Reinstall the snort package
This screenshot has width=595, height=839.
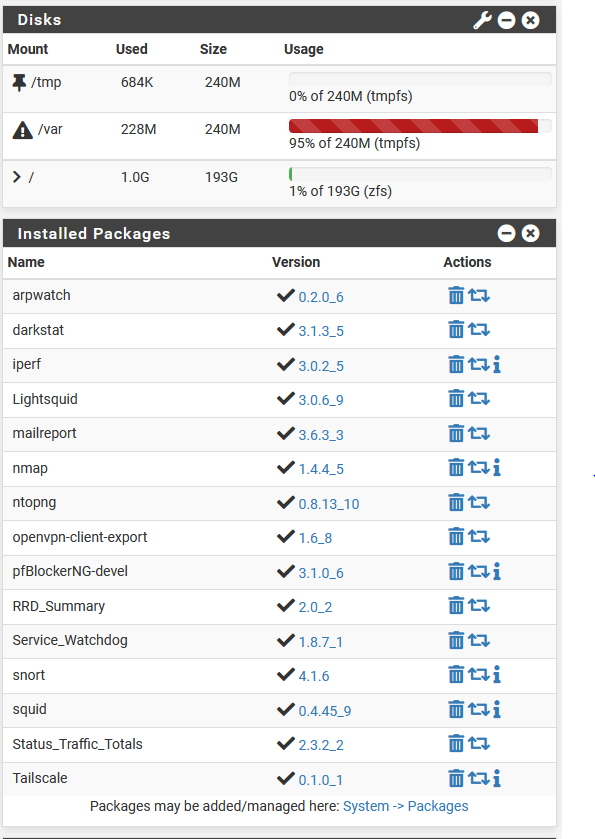479,675
